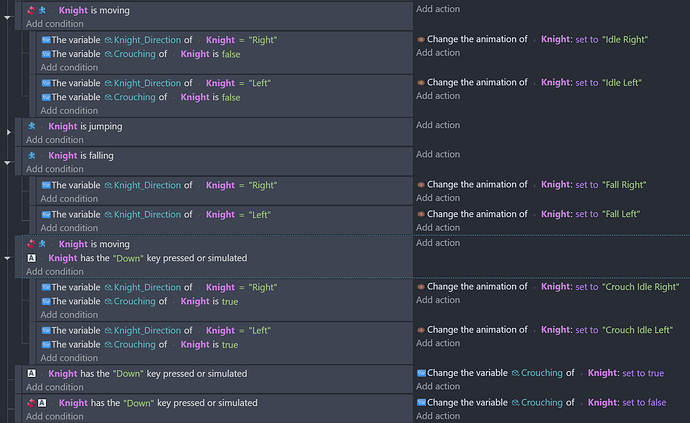Click the animation icon for Fall Left action
The height and width of the screenshot is (423, 690).
(x=421, y=214)
